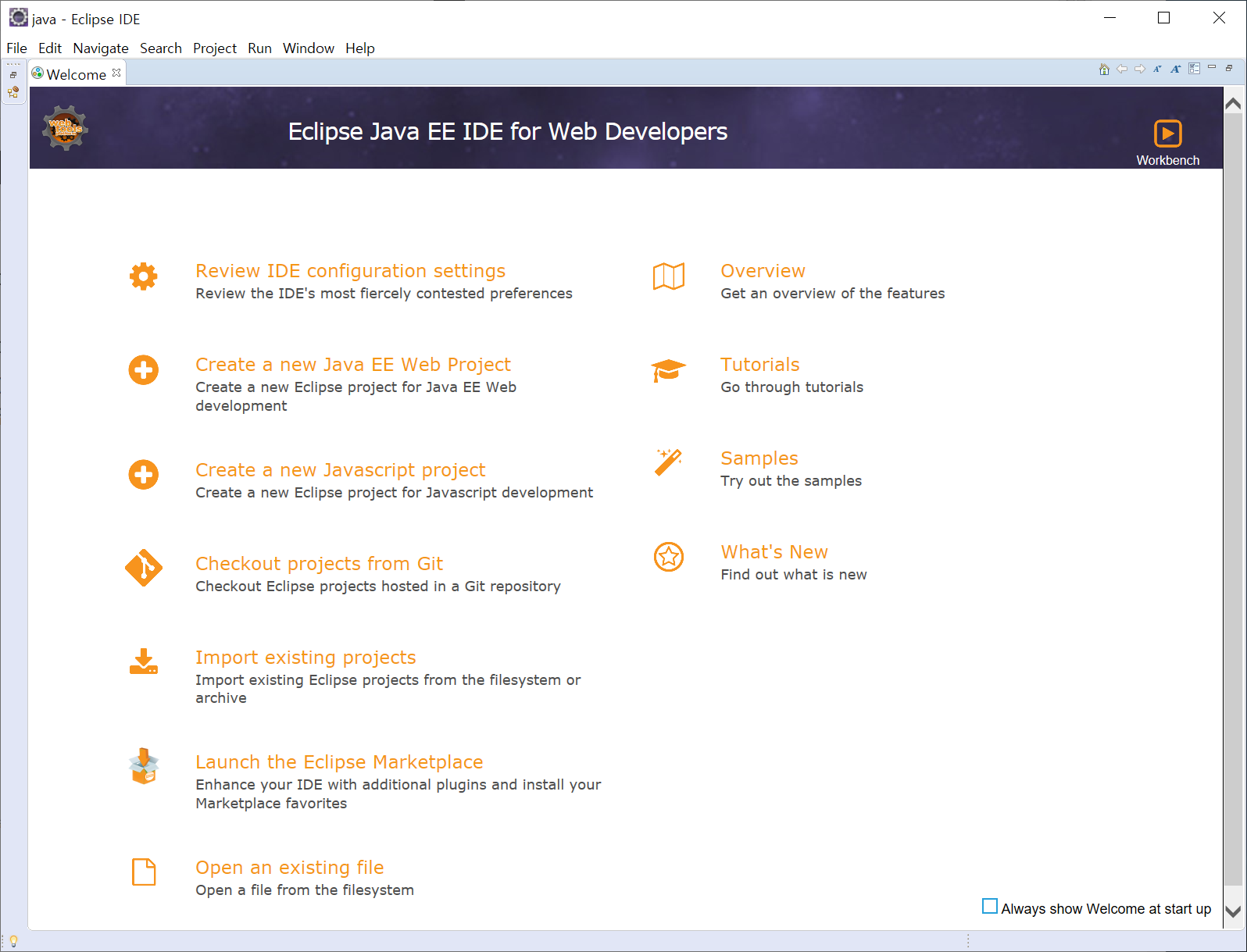Restore the Welcome view from maximized state

[x=1229, y=68]
